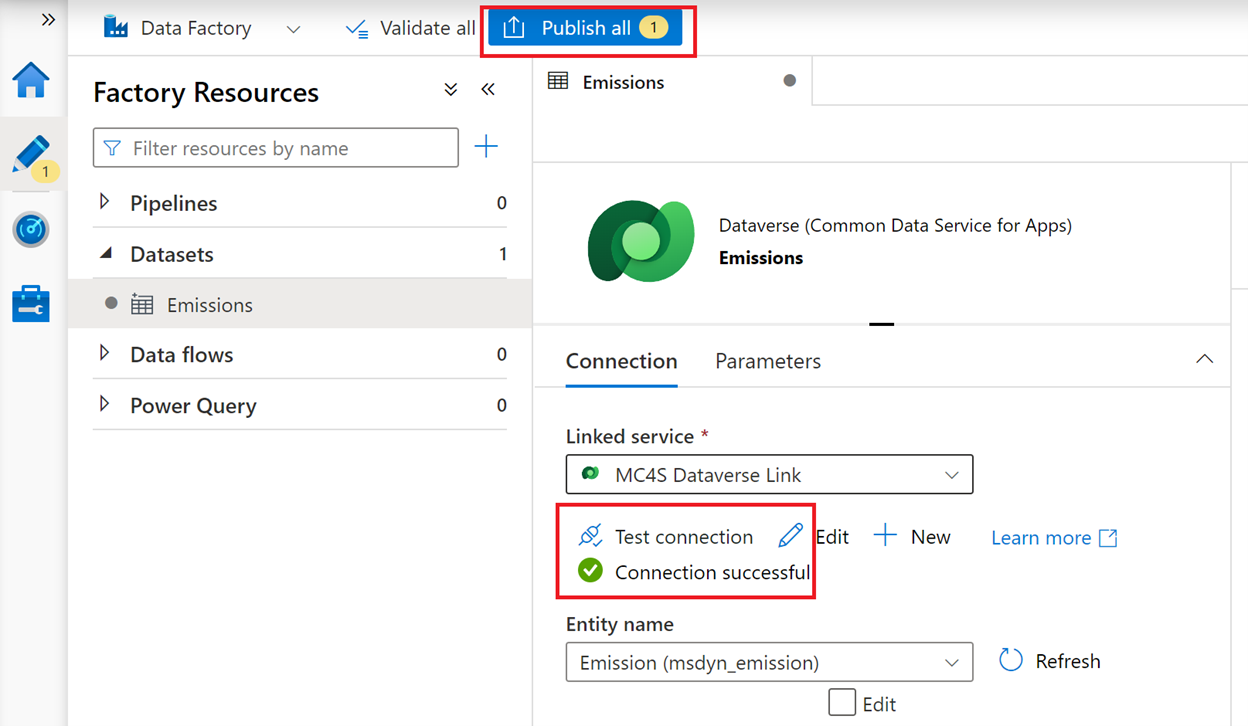Open the Linked service dropdown
The width and height of the screenshot is (1248, 726).
click(769, 475)
